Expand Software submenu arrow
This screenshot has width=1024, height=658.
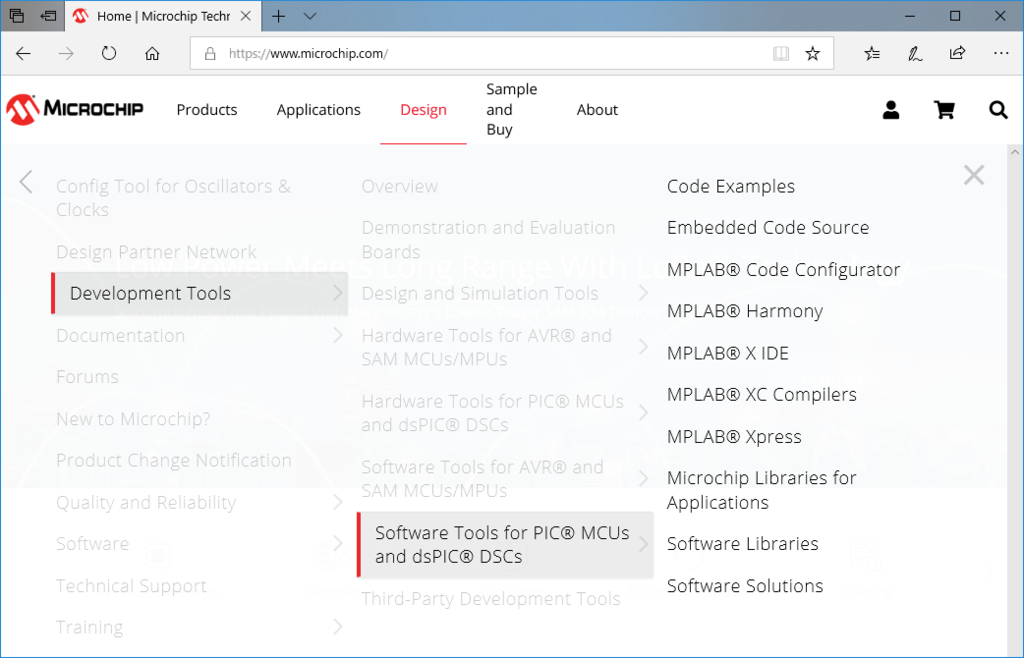(x=338, y=543)
